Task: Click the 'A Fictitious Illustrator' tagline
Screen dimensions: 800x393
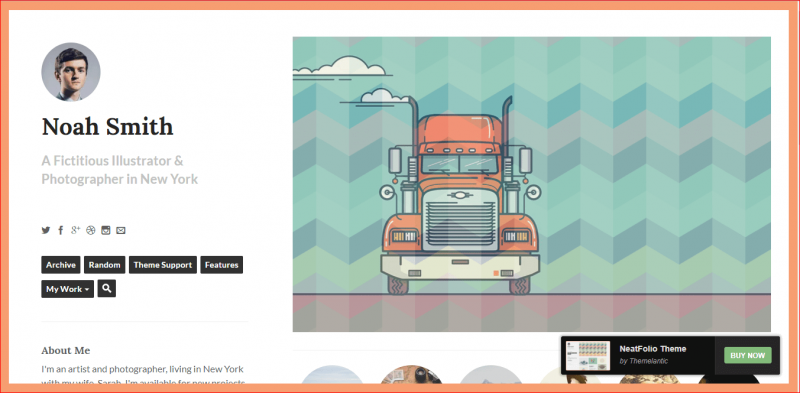Action: 119,170
